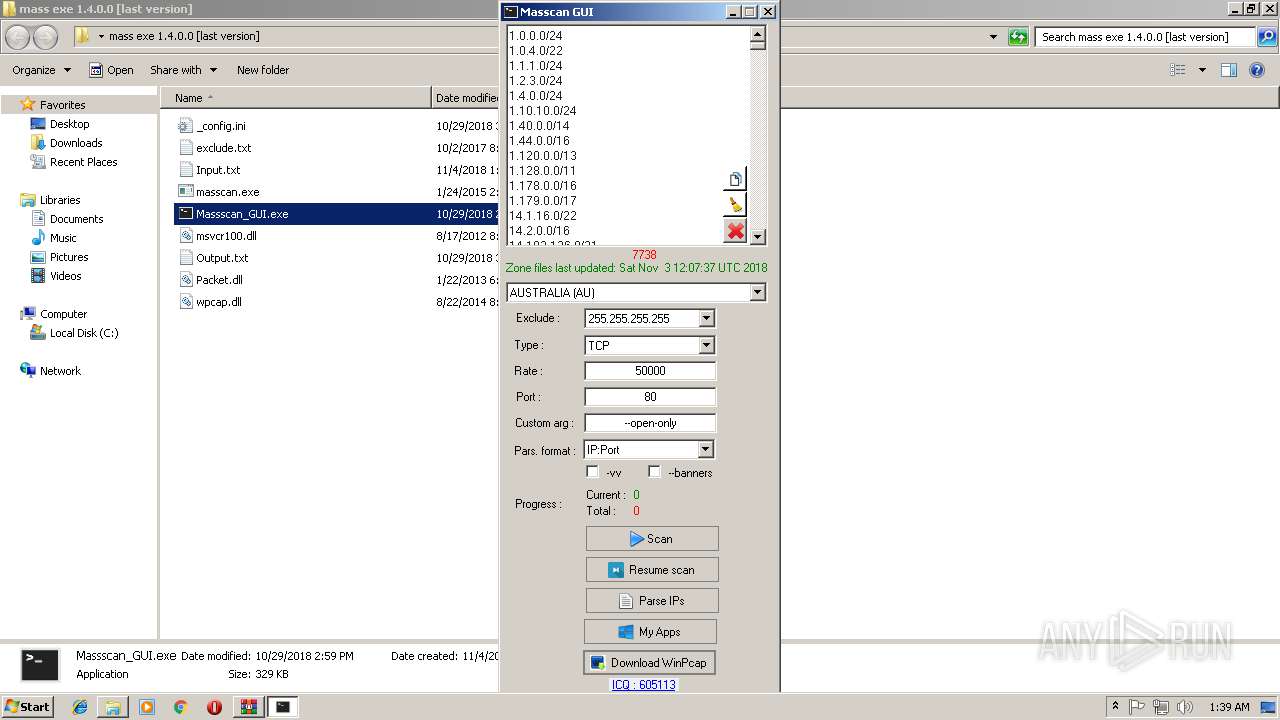Screen dimensions: 1280x720
Task: Click the IP list scrollbar up arrow
Action: tap(757, 34)
